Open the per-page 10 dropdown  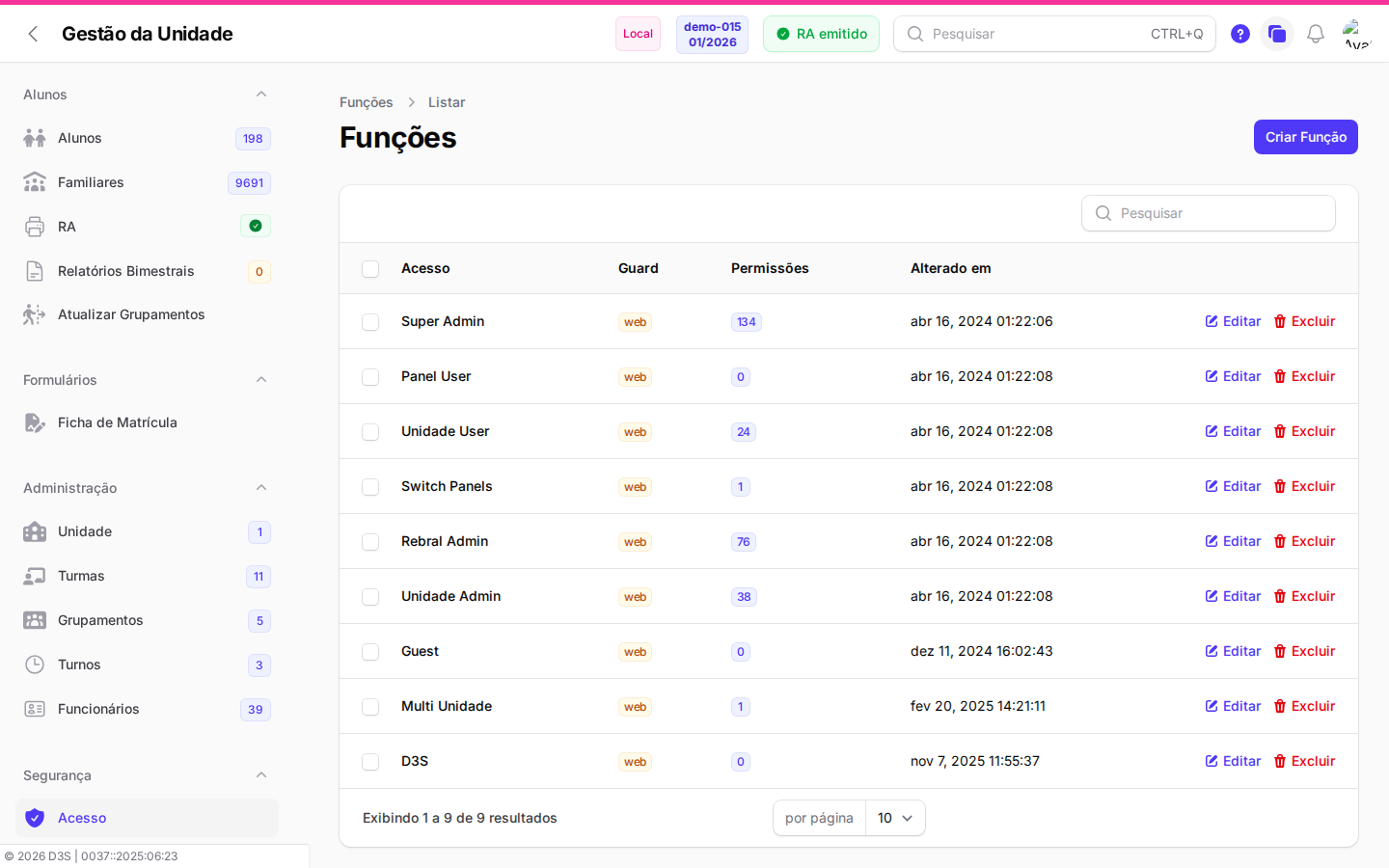point(895,818)
